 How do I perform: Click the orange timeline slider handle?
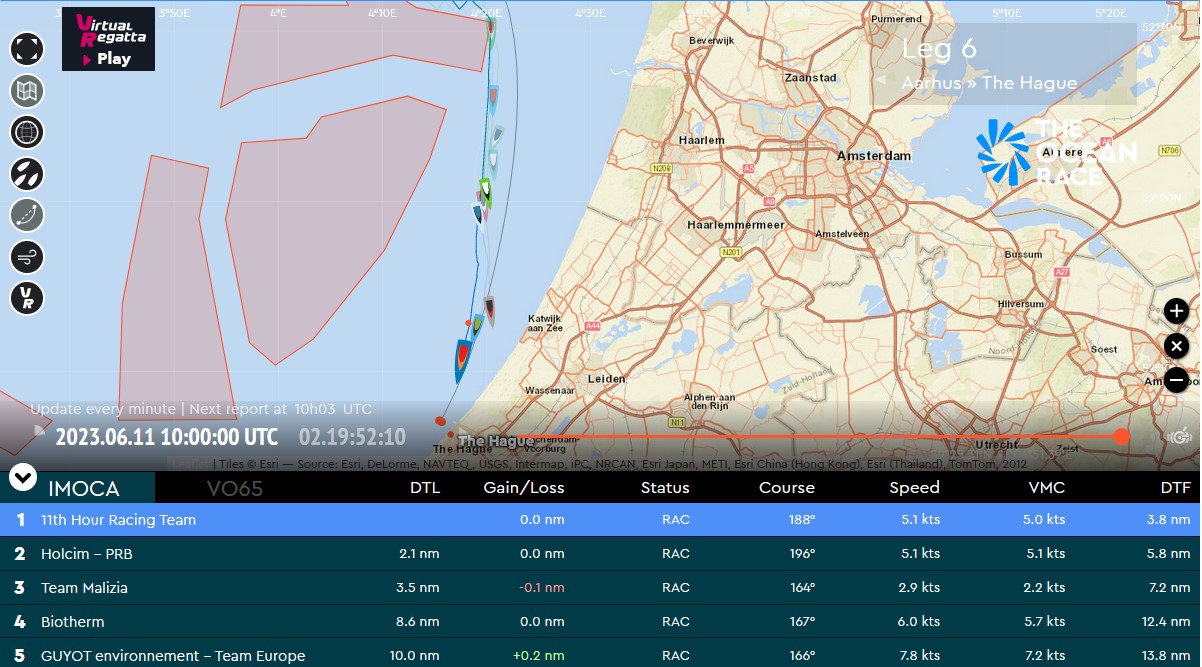pos(1121,436)
